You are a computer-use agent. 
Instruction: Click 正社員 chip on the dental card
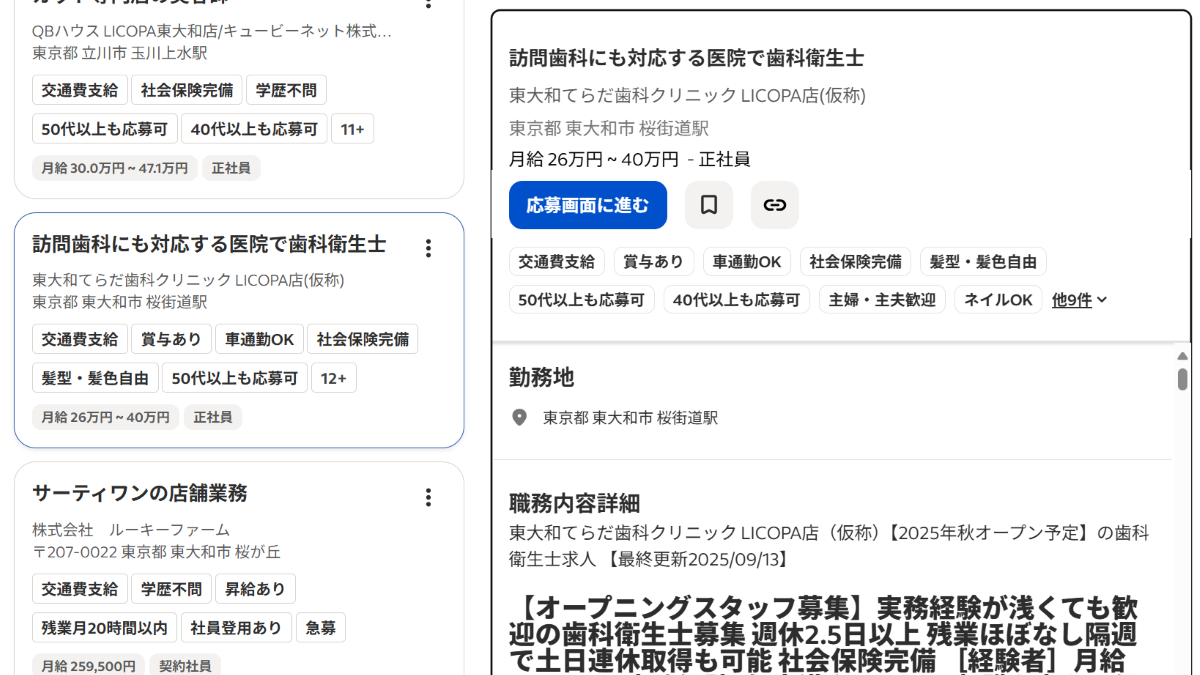point(213,417)
